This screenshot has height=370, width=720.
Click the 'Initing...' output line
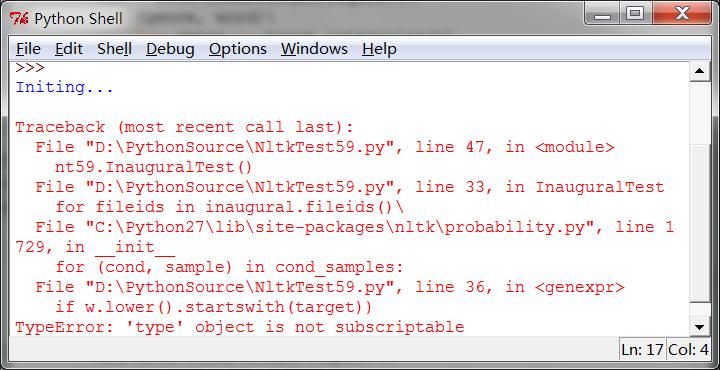pos(64,87)
